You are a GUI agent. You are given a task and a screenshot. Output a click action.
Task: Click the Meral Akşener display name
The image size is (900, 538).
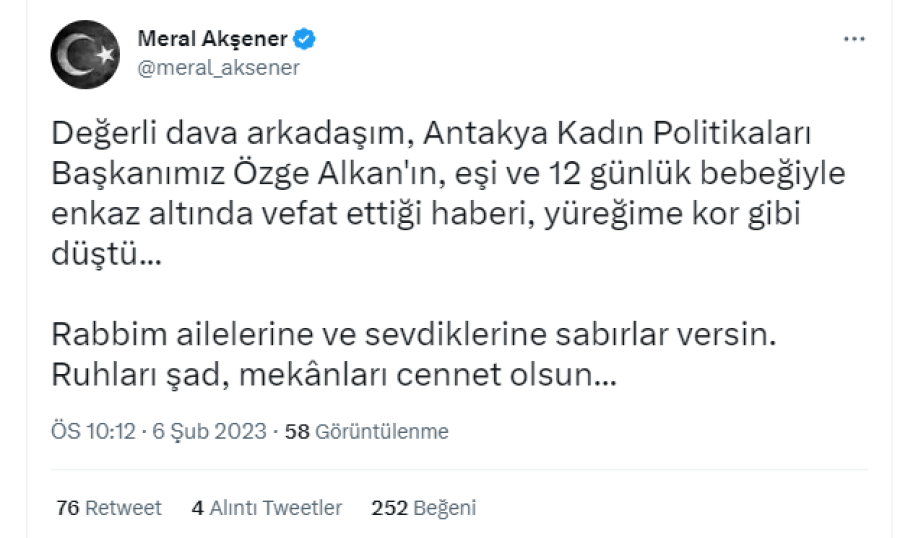[212, 40]
